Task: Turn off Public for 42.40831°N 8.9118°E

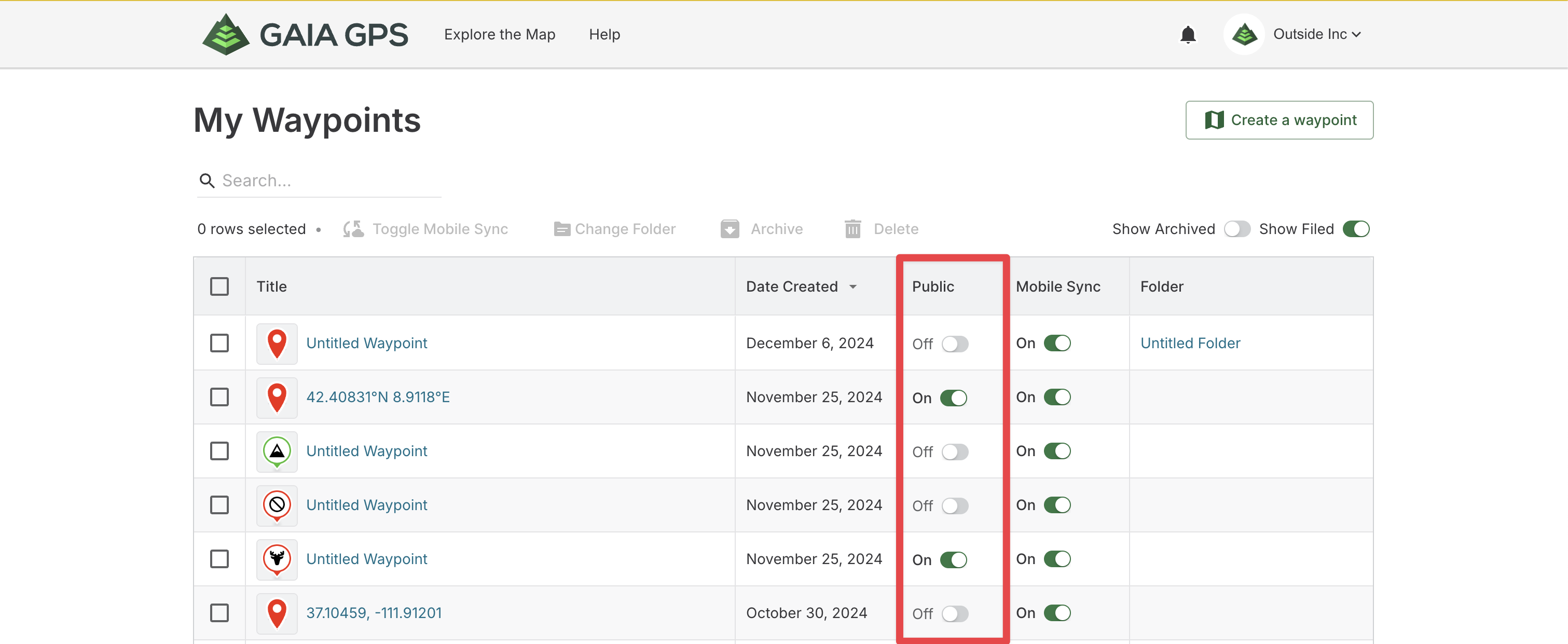Action: pyautogui.click(x=953, y=398)
